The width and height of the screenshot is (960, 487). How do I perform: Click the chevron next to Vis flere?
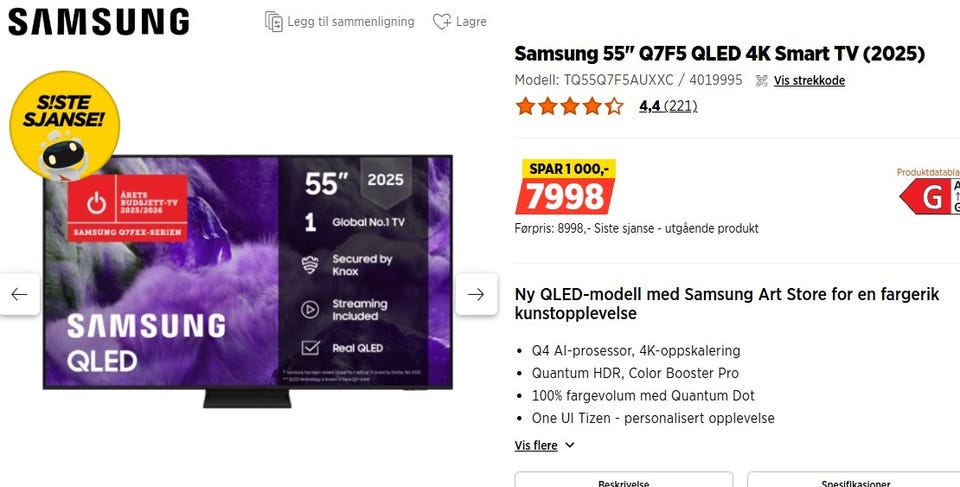pos(569,445)
